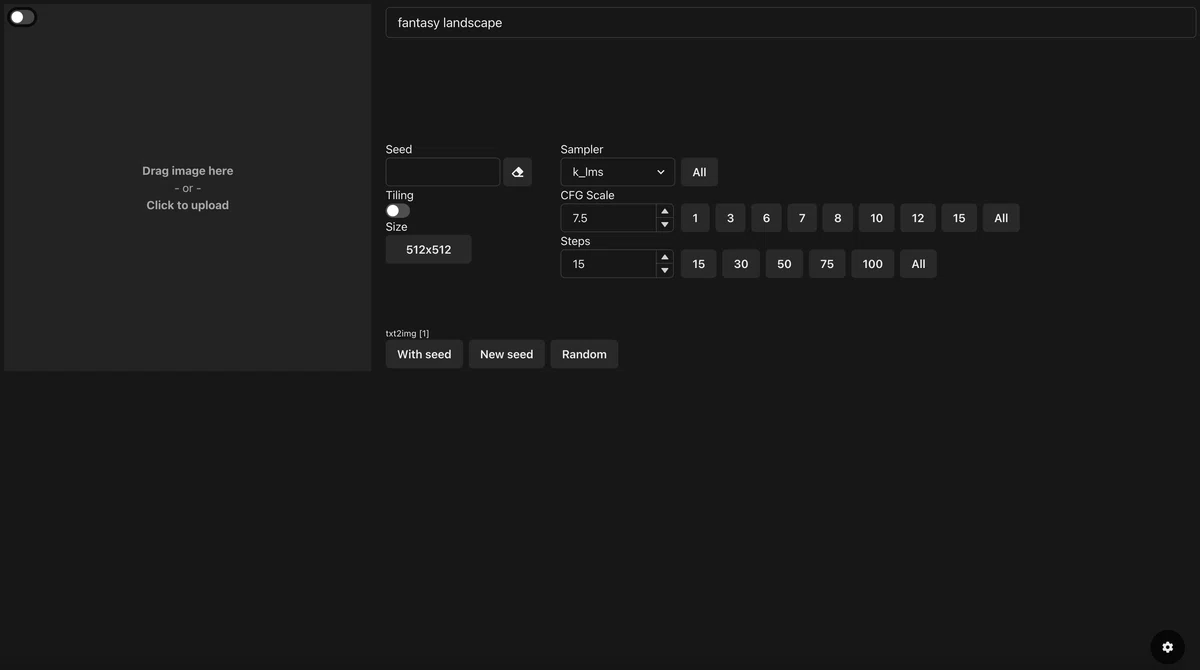Set Steps preset to 75
The image size is (1200, 670).
point(827,264)
